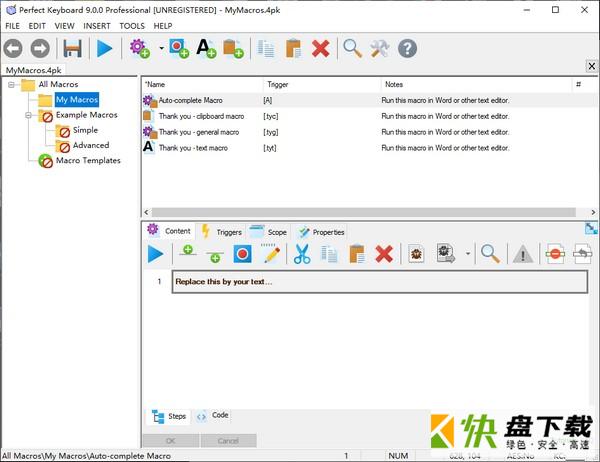Select the My Macros folder
This screenshot has height=462, width=600.
point(77,100)
